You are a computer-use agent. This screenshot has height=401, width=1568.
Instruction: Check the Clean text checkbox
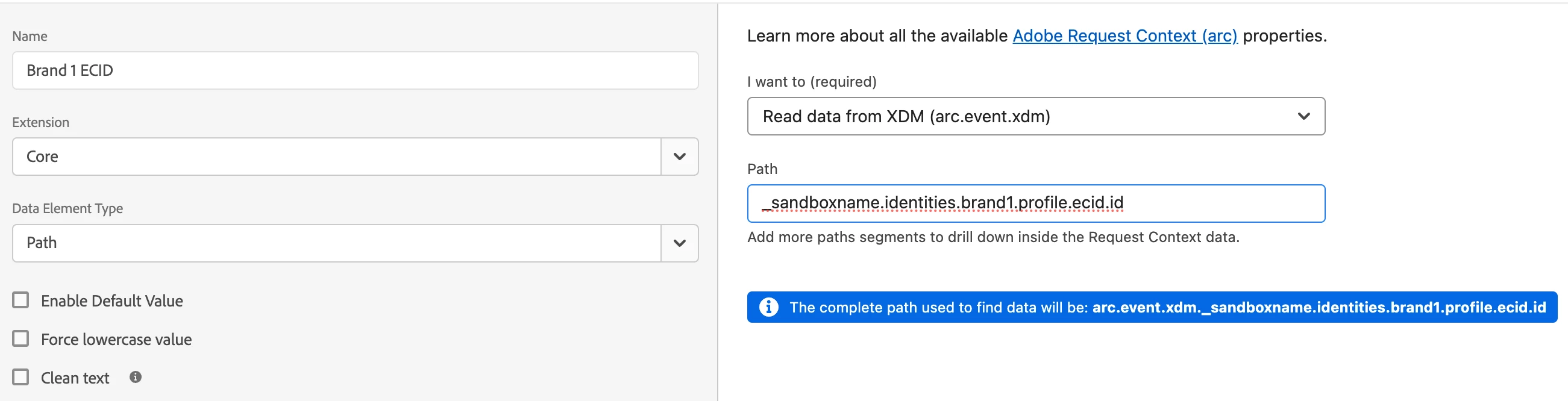tap(20, 378)
